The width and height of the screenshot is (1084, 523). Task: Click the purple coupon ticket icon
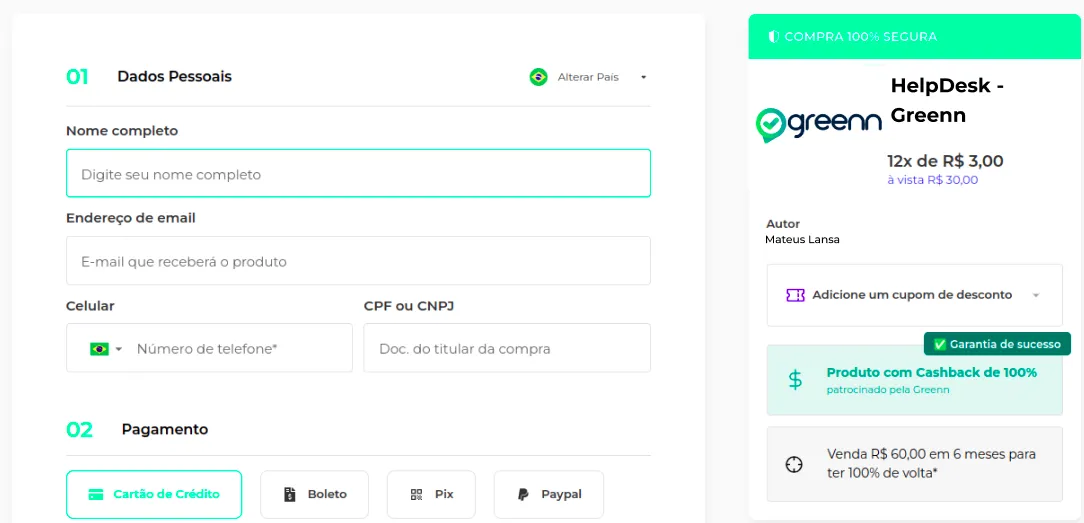tap(796, 295)
